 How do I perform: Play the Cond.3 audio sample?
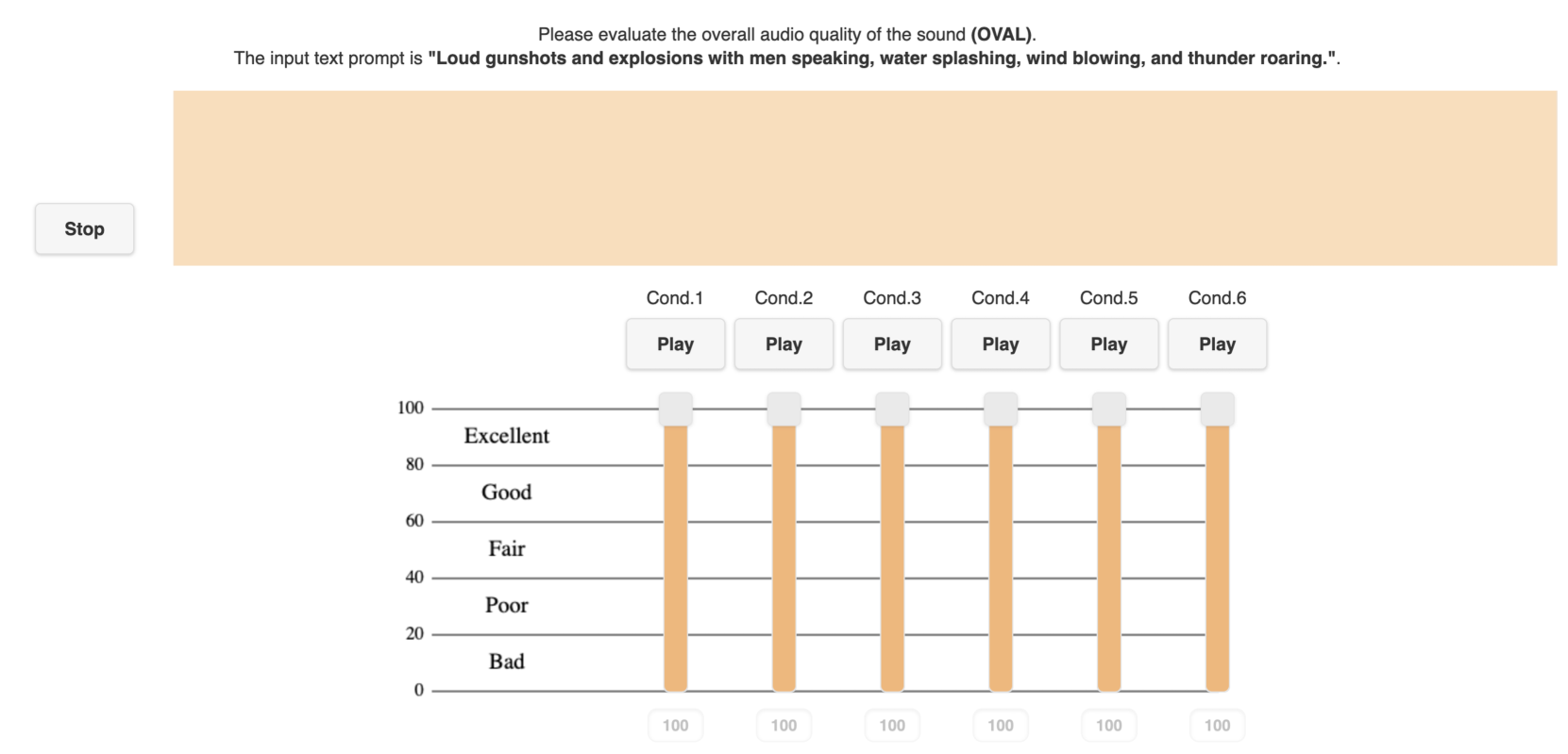click(892, 344)
